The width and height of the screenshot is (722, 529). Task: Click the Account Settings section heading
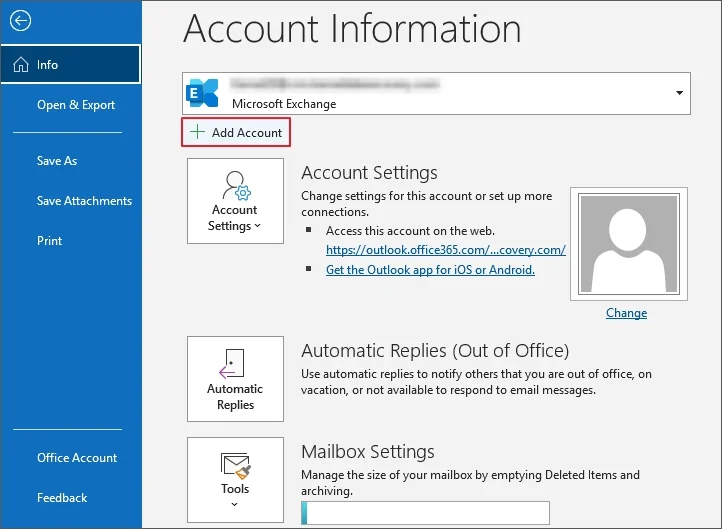click(369, 173)
